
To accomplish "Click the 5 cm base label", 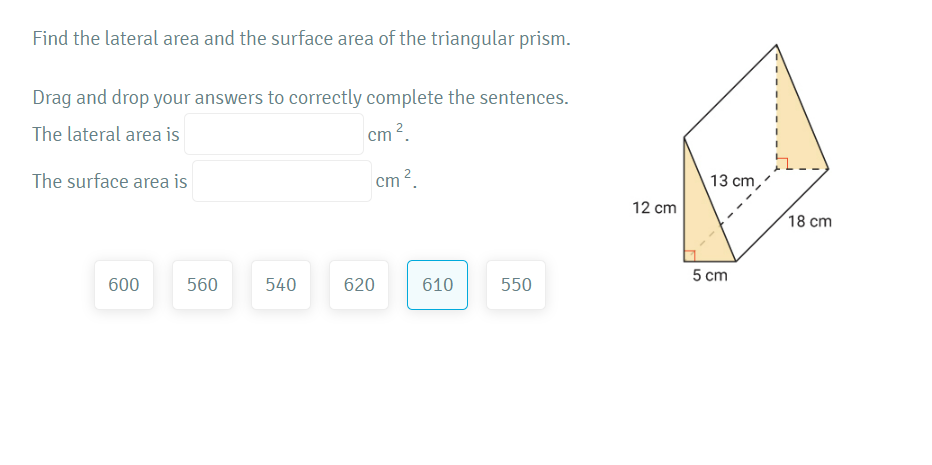I will [x=709, y=275].
